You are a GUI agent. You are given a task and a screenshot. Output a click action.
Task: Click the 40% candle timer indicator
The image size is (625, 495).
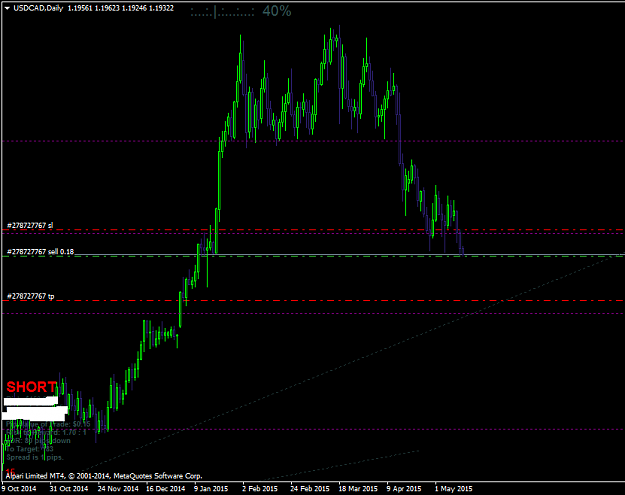(277, 11)
